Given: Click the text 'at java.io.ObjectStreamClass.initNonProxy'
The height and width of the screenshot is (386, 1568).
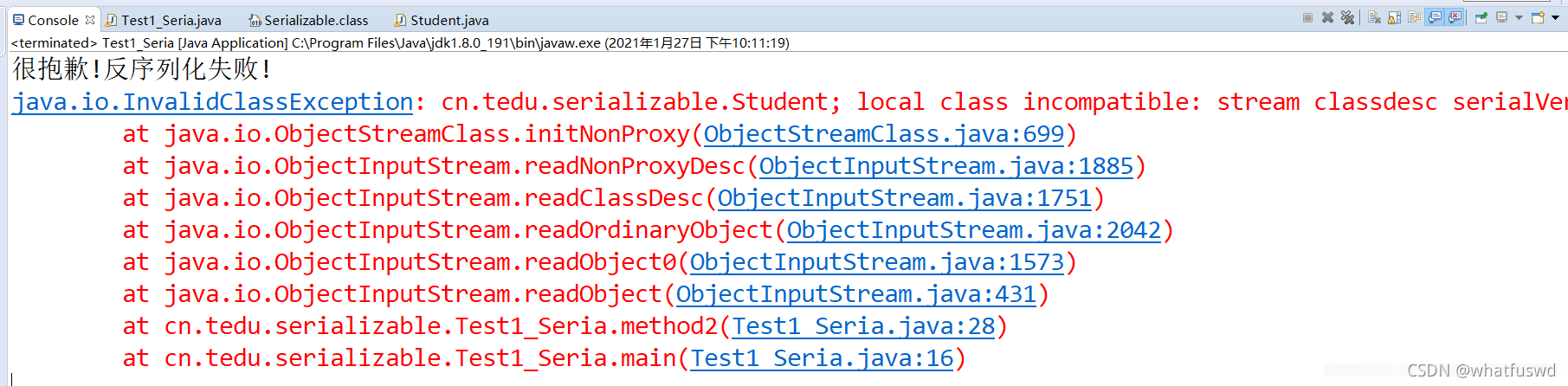Looking at the screenshot, I should click(406, 134).
